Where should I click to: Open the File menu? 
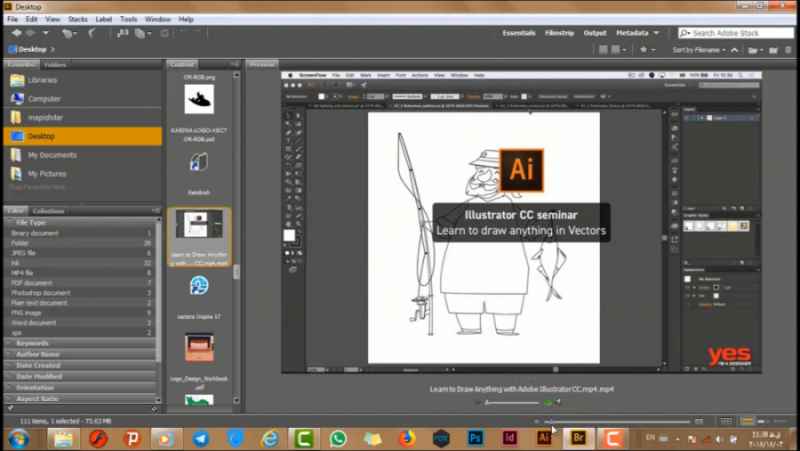point(13,19)
